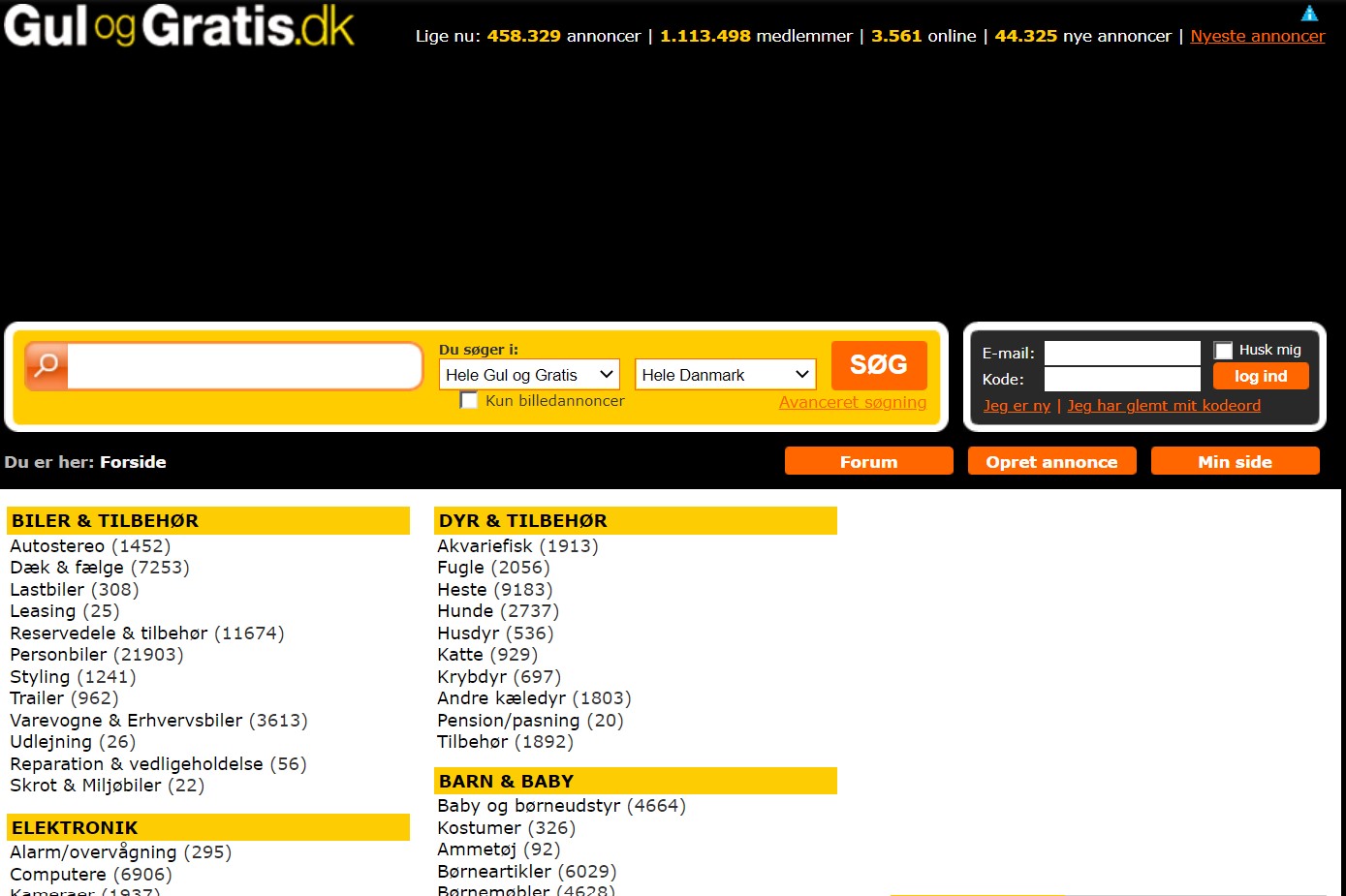The image size is (1346, 896).
Task: Expand the Hele Danmark region dropdown
Action: pos(725,375)
